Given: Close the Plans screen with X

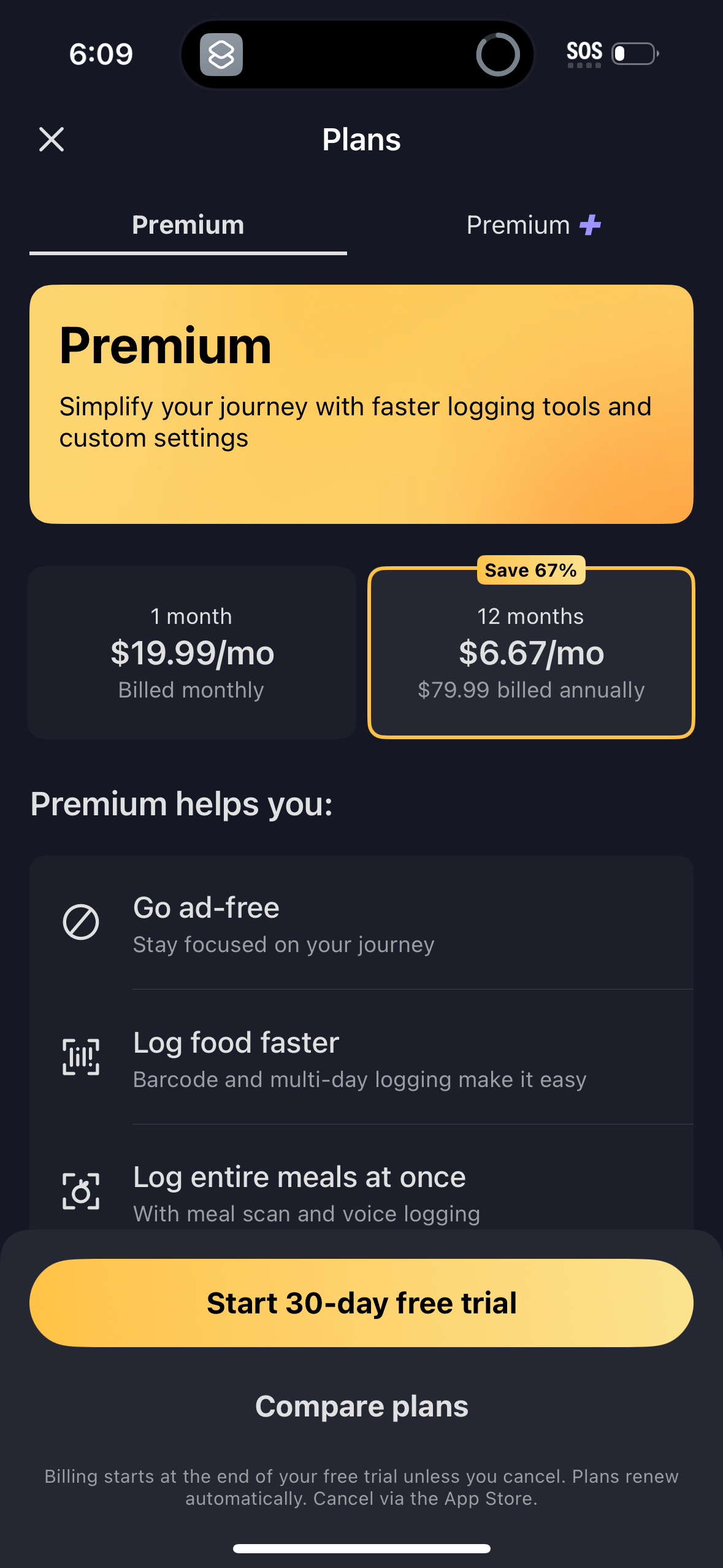Looking at the screenshot, I should 52,139.
